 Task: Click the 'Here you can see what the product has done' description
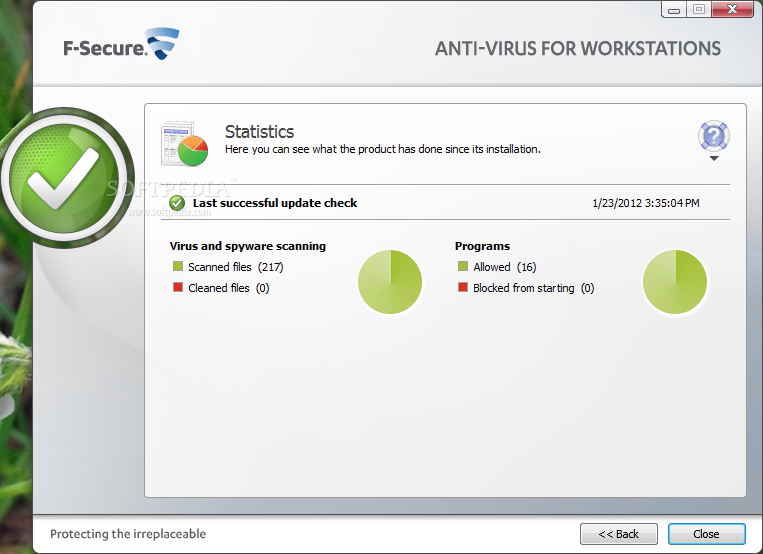382,149
